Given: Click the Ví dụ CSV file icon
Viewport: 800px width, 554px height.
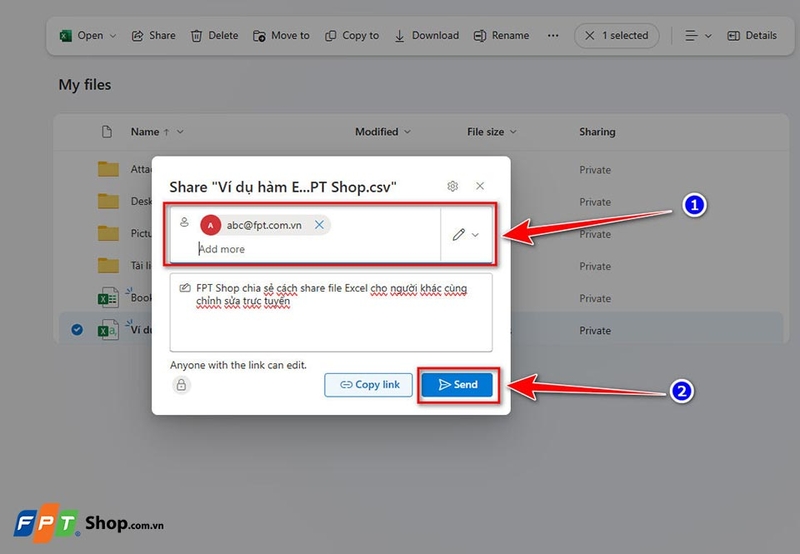Looking at the screenshot, I should [x=108, y=330].
